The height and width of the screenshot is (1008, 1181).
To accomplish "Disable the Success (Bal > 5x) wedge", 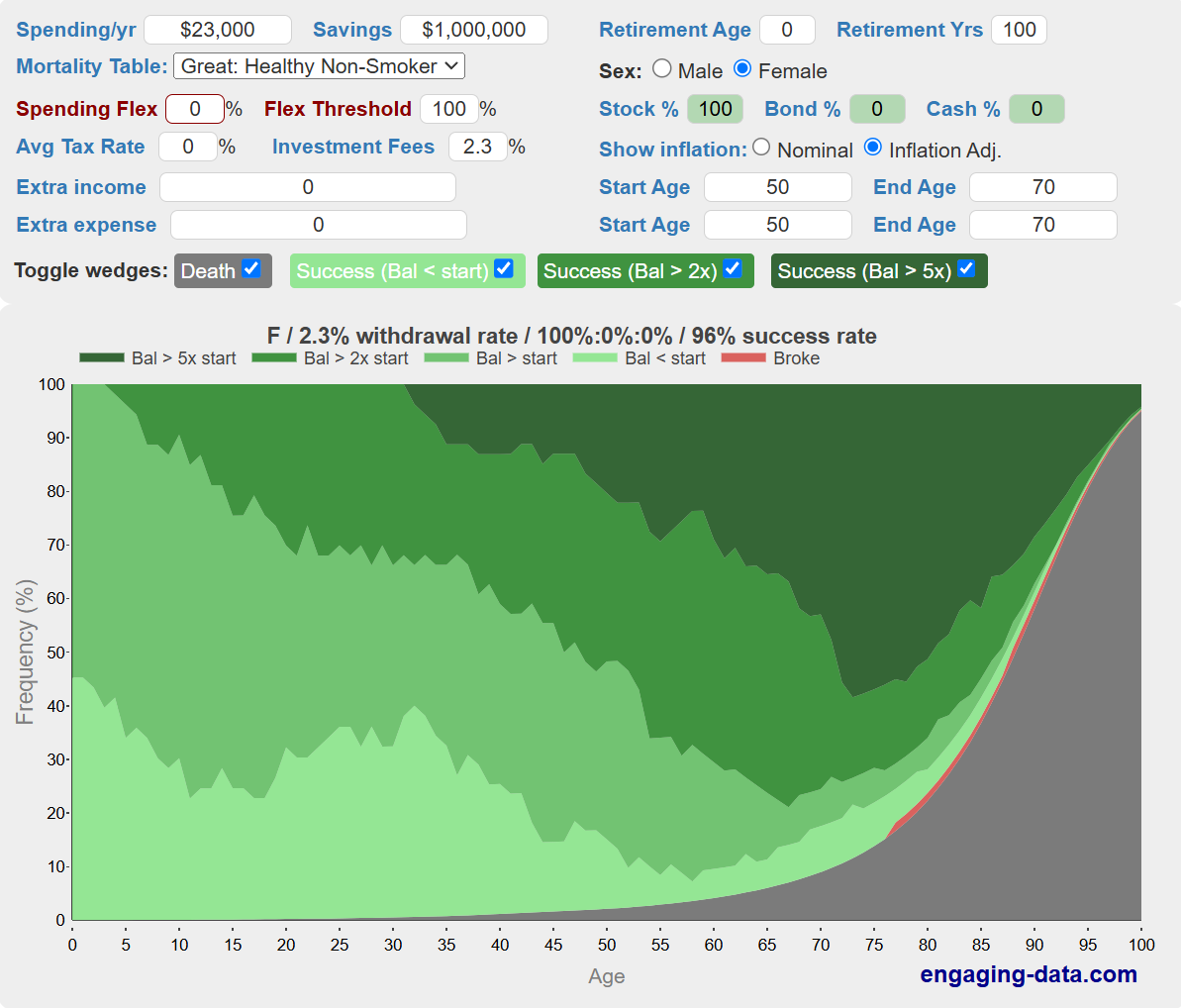I will point(967,269).
